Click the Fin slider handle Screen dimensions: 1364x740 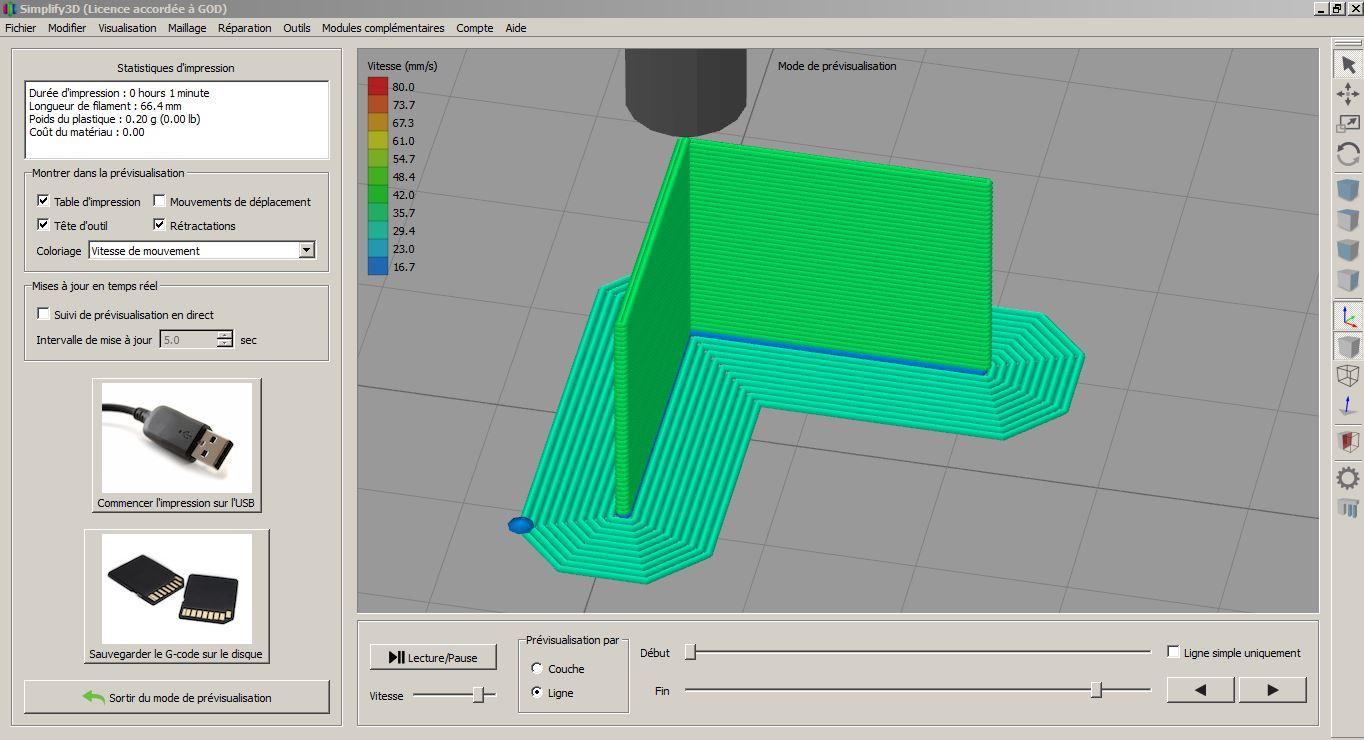[x=1096, y=690]
